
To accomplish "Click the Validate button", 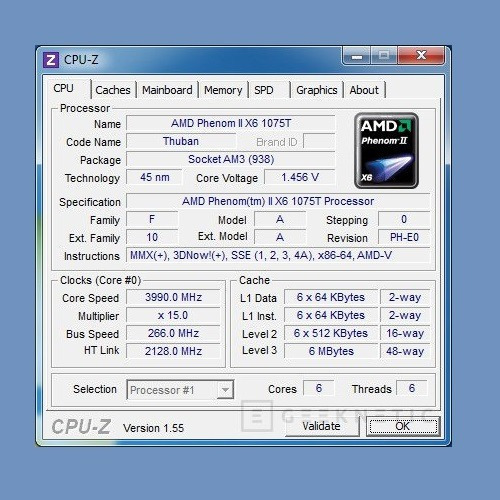I will (322, 426).
